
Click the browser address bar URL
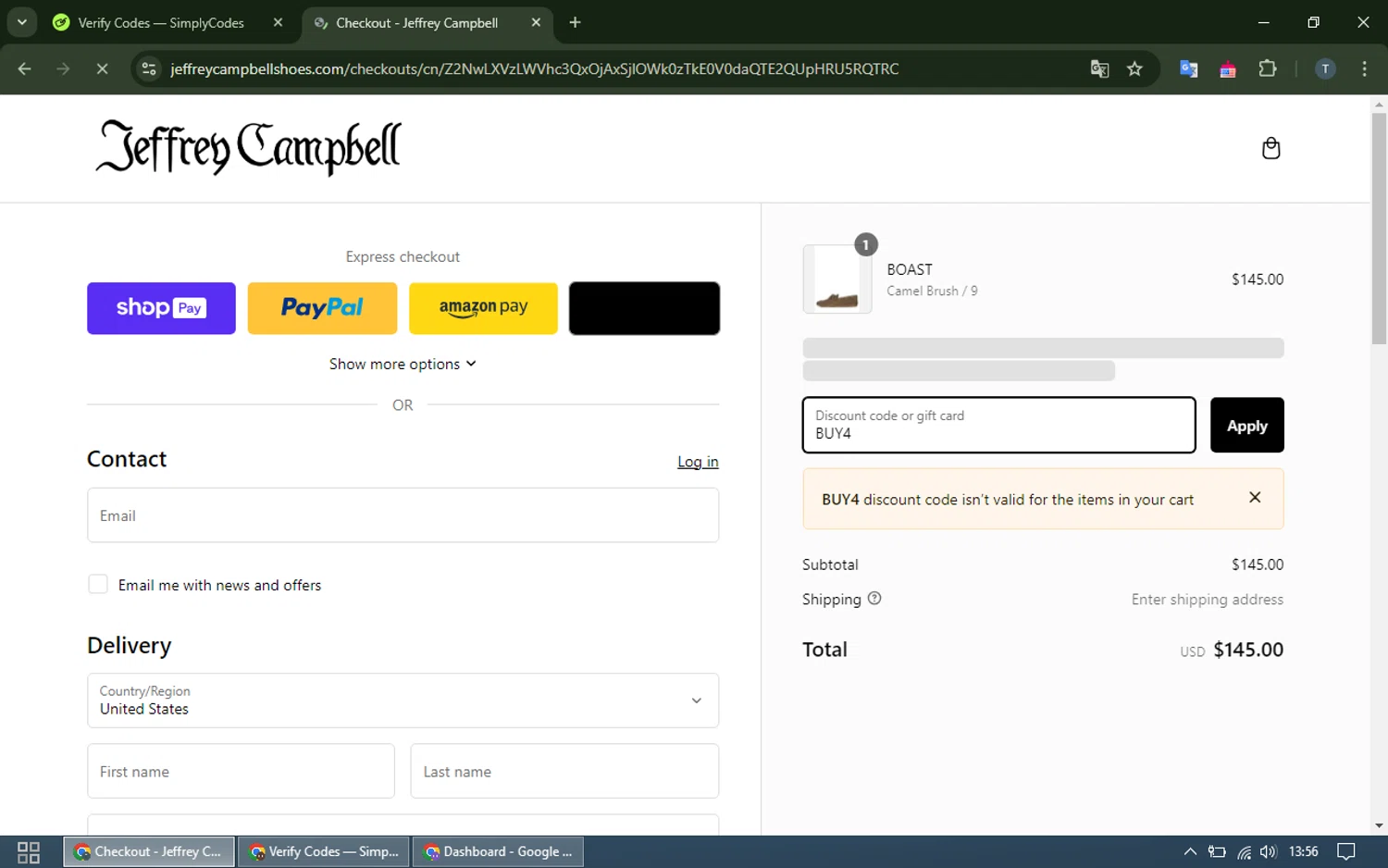coord(534,68)
